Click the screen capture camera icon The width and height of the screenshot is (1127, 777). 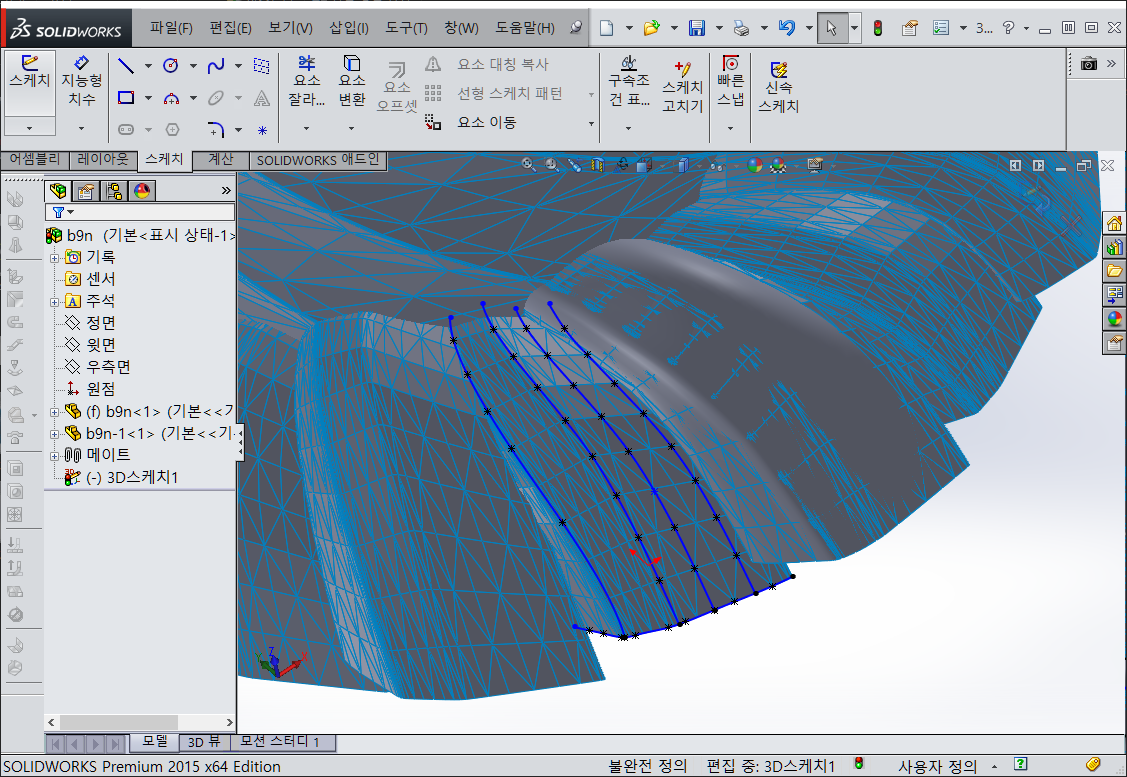click(1089, 64)
